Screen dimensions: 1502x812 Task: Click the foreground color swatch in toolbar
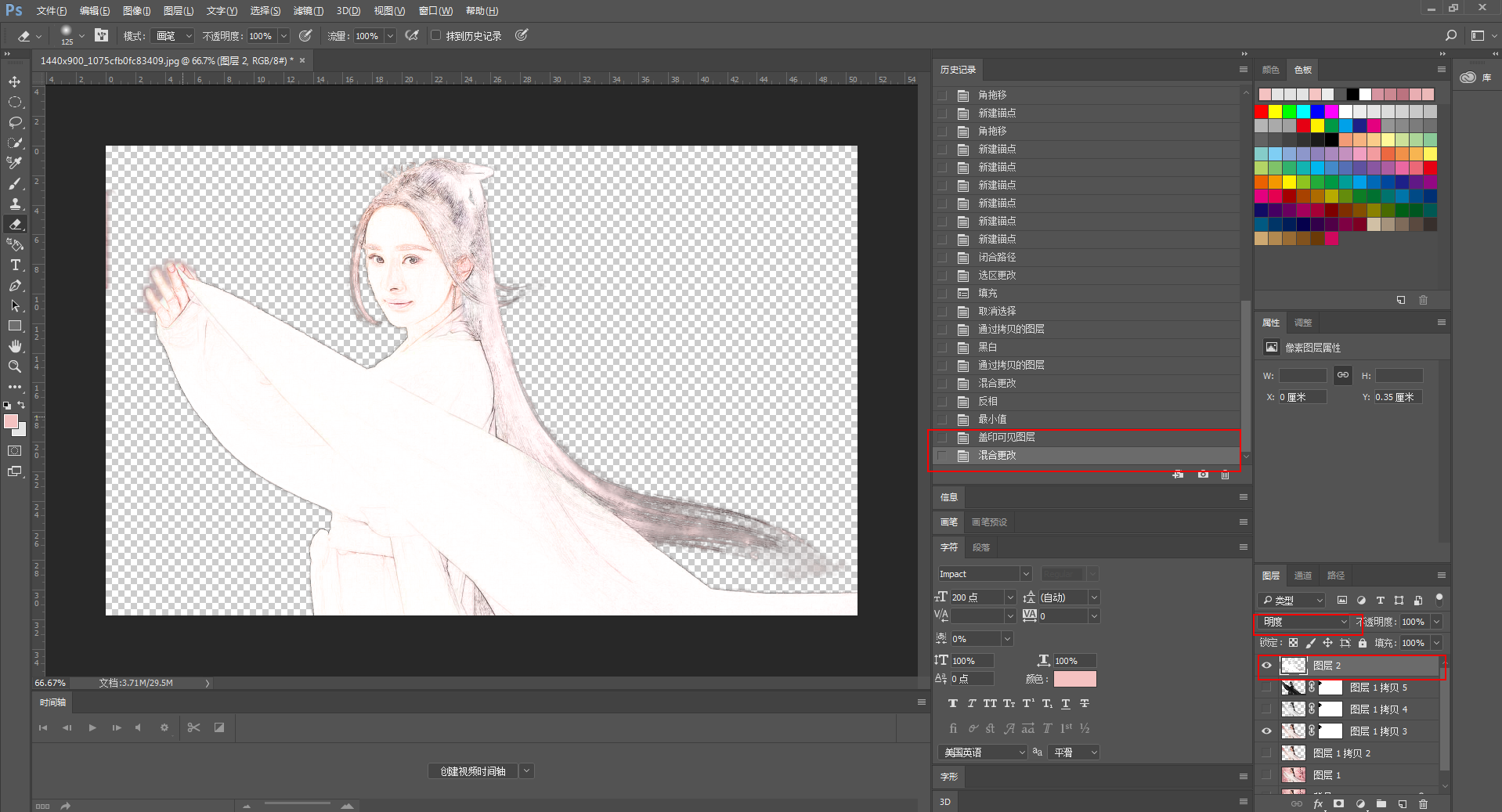pyautogui.click(x=11, y=422)
